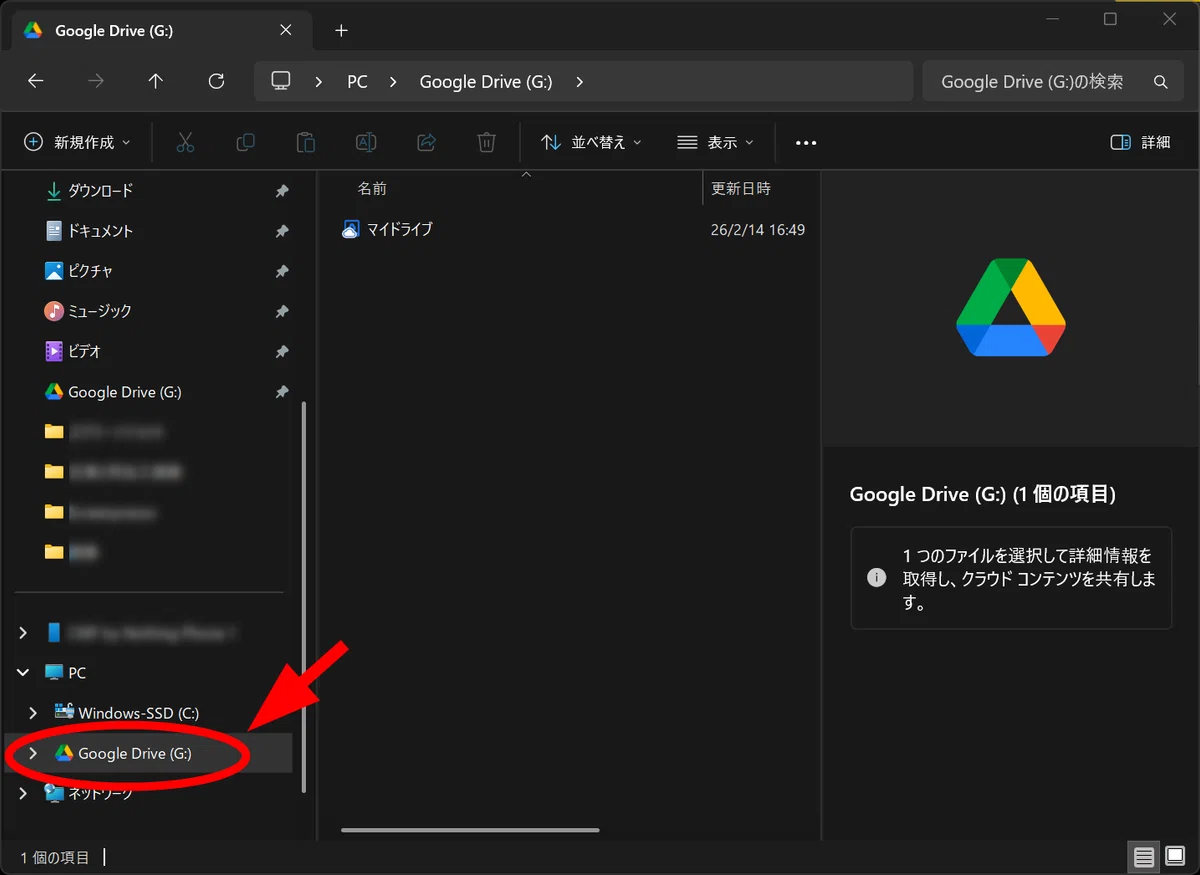Click the Google Drive logo in details pane

[1011, 308]
